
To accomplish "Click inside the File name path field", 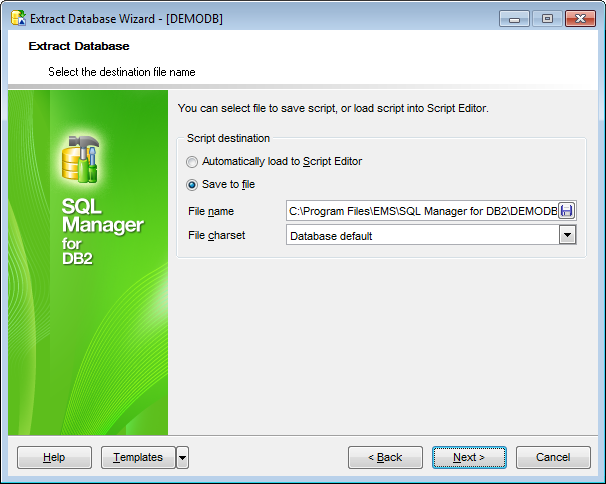I will (422, 211).
